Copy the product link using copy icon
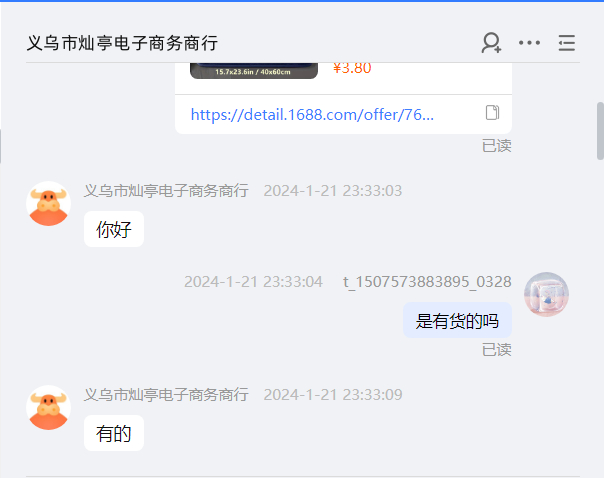This screenshot has width=604, height=478. coord(492,113)
